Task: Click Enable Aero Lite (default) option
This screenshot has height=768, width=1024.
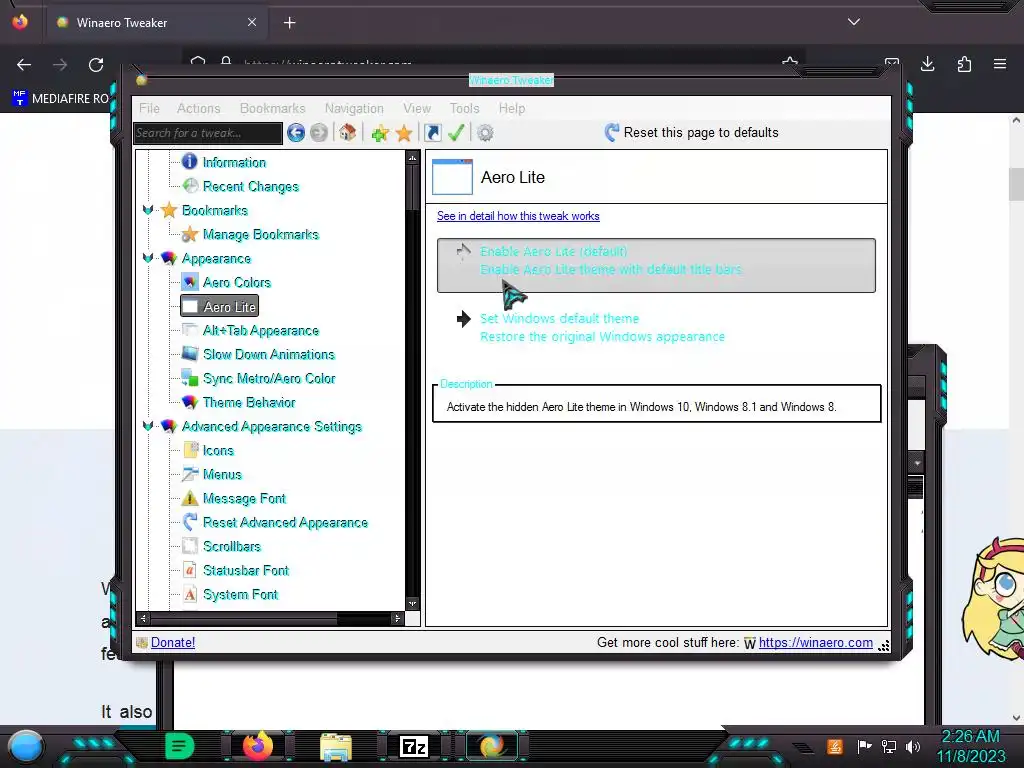Action: (656, 265)
